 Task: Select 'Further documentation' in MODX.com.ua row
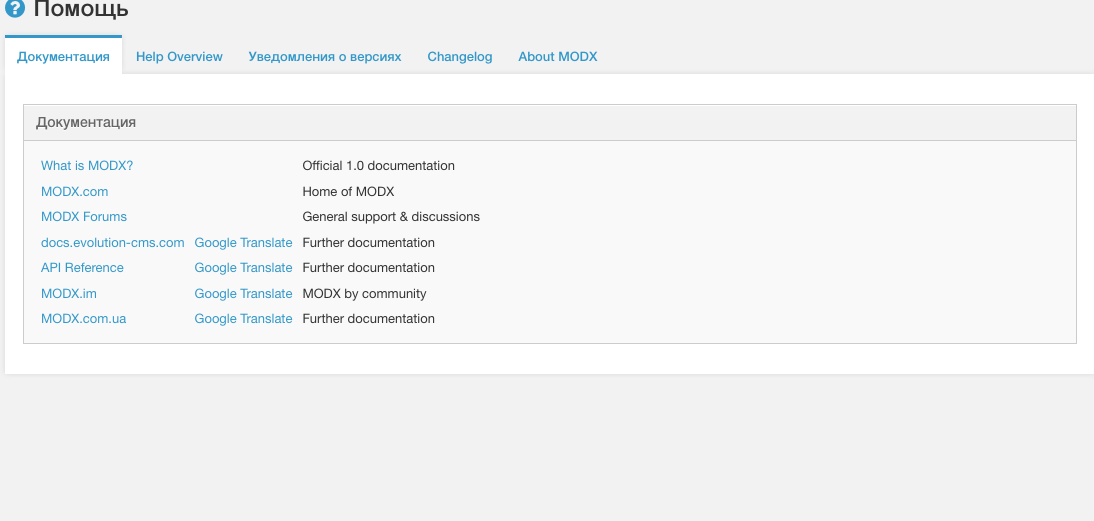click(368, 319)
